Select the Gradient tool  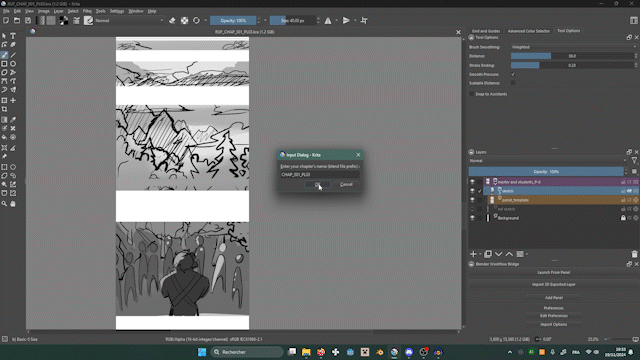[4, 120]
